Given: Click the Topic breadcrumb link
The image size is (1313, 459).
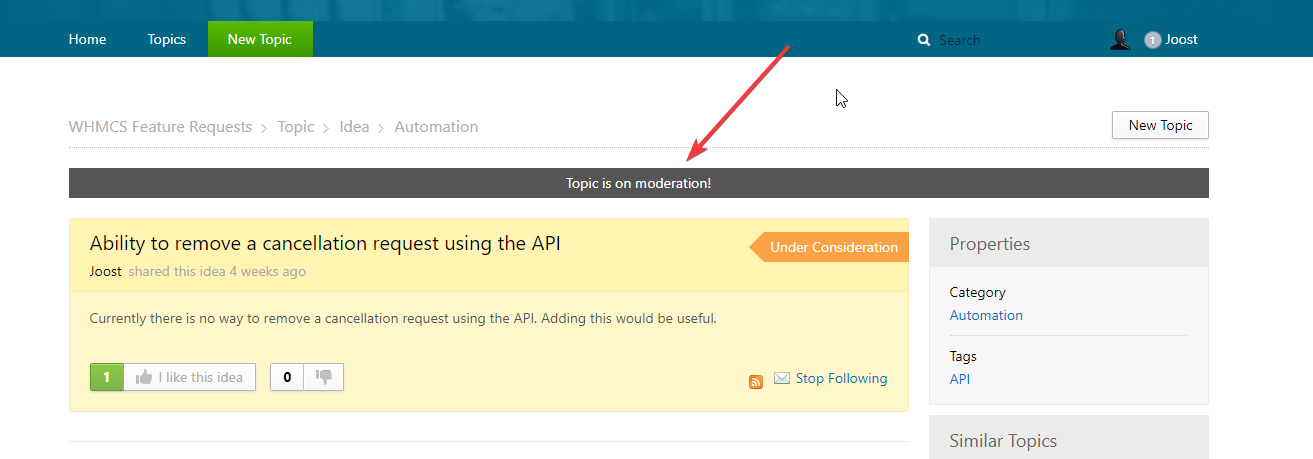Looking at the screenshot, I should pos(296,127).
